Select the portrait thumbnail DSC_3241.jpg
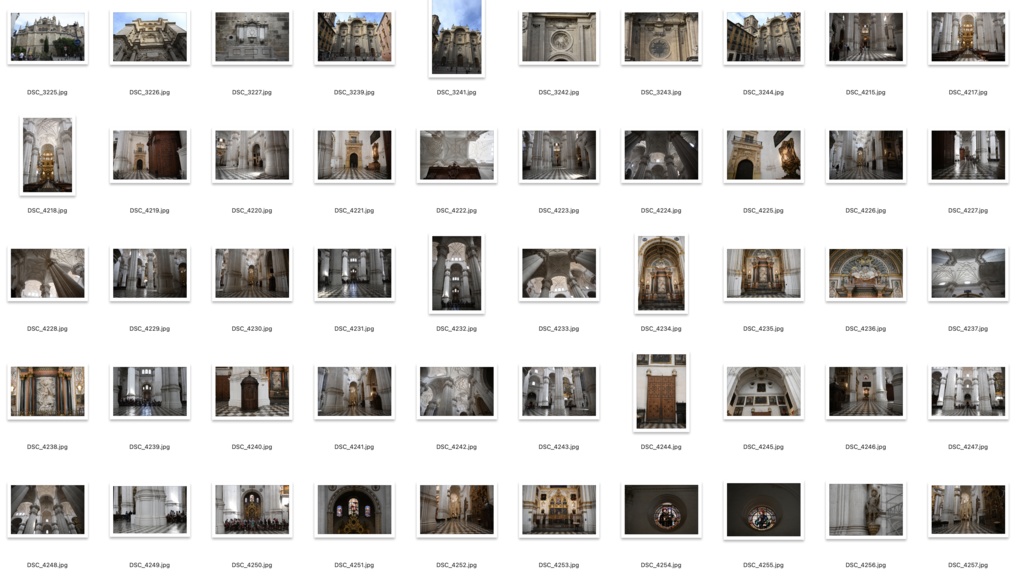 [x=456, y=37]
